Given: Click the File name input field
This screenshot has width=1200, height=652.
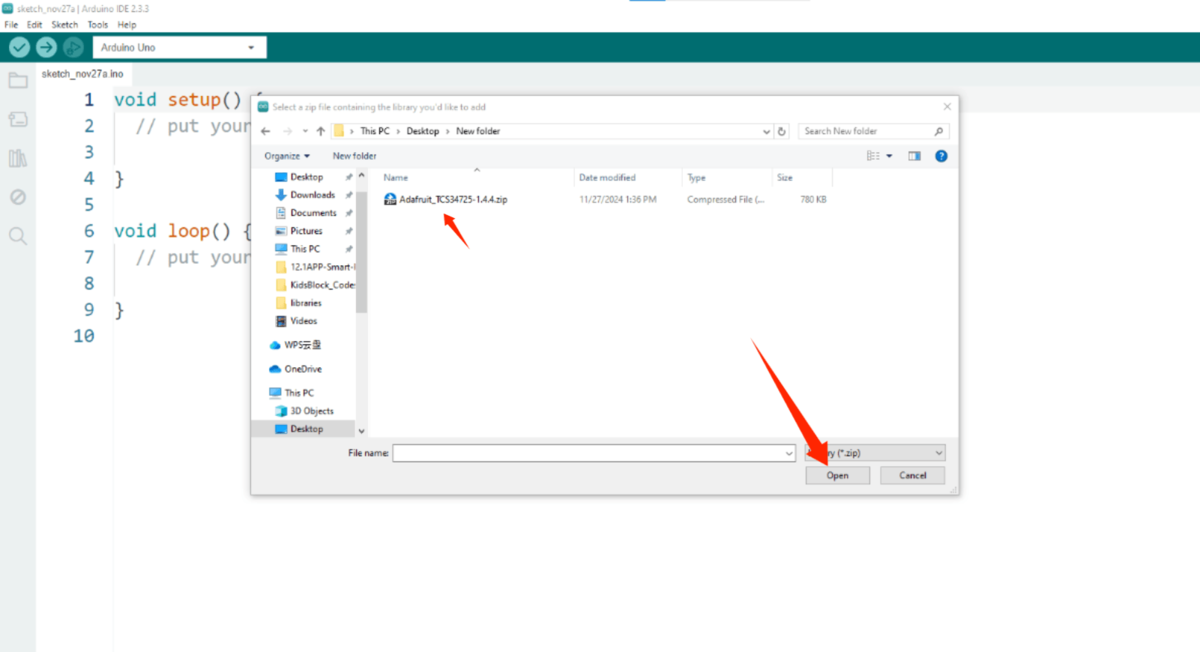Looking at the screenshot, I should [x=592, y=453].
